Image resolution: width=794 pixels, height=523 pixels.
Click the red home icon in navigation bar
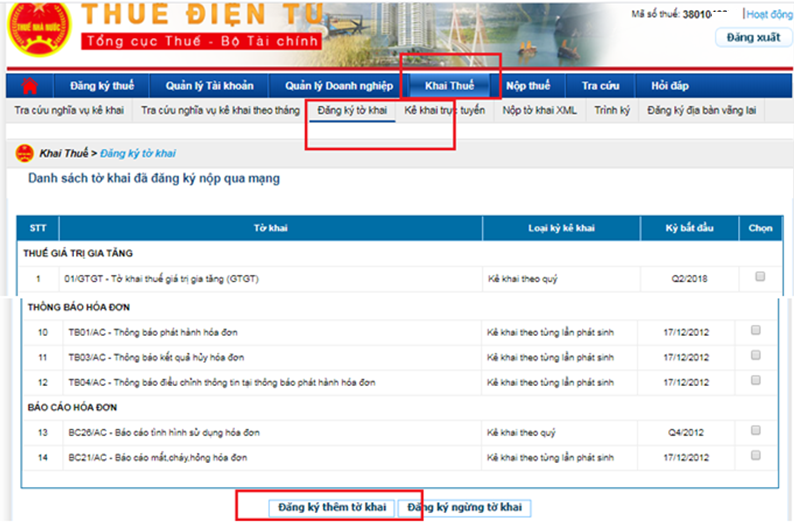(x=29, y=86)
